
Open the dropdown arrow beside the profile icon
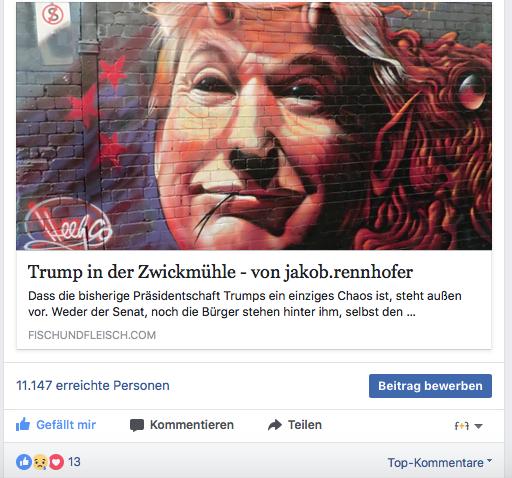478,426
